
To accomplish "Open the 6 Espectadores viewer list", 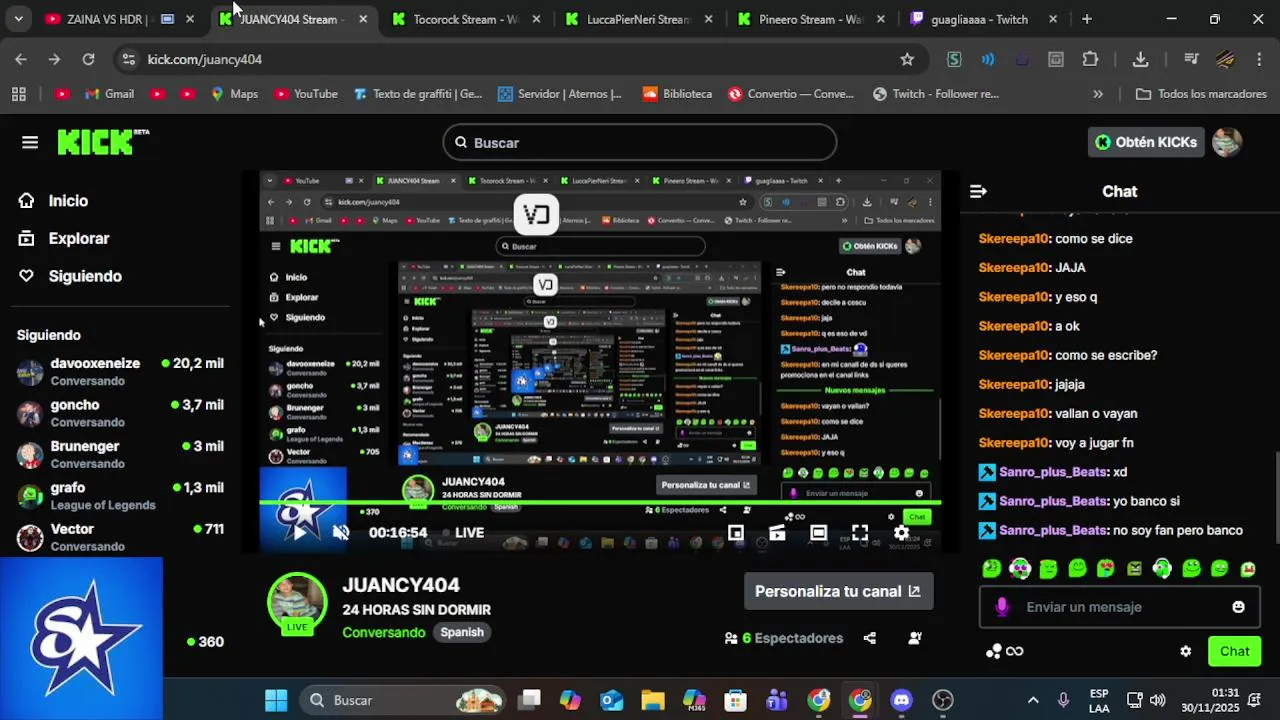I will point(784,638).
